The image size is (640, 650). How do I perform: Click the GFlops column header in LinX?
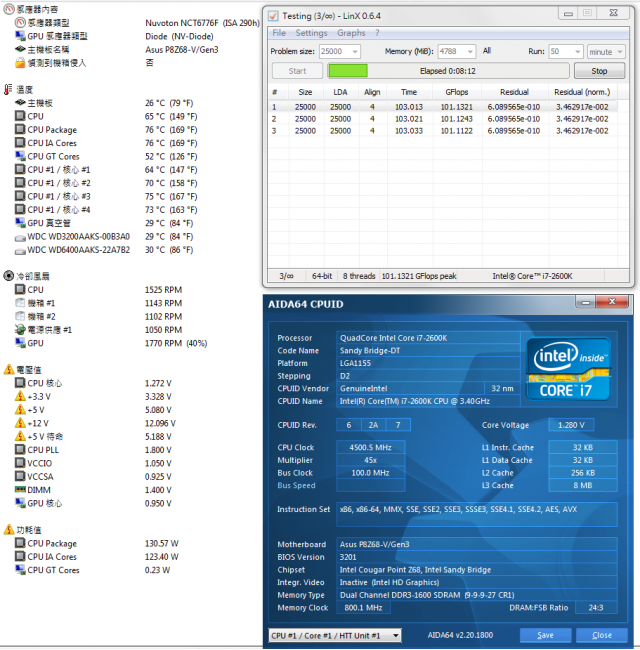(x=457, y=92)
